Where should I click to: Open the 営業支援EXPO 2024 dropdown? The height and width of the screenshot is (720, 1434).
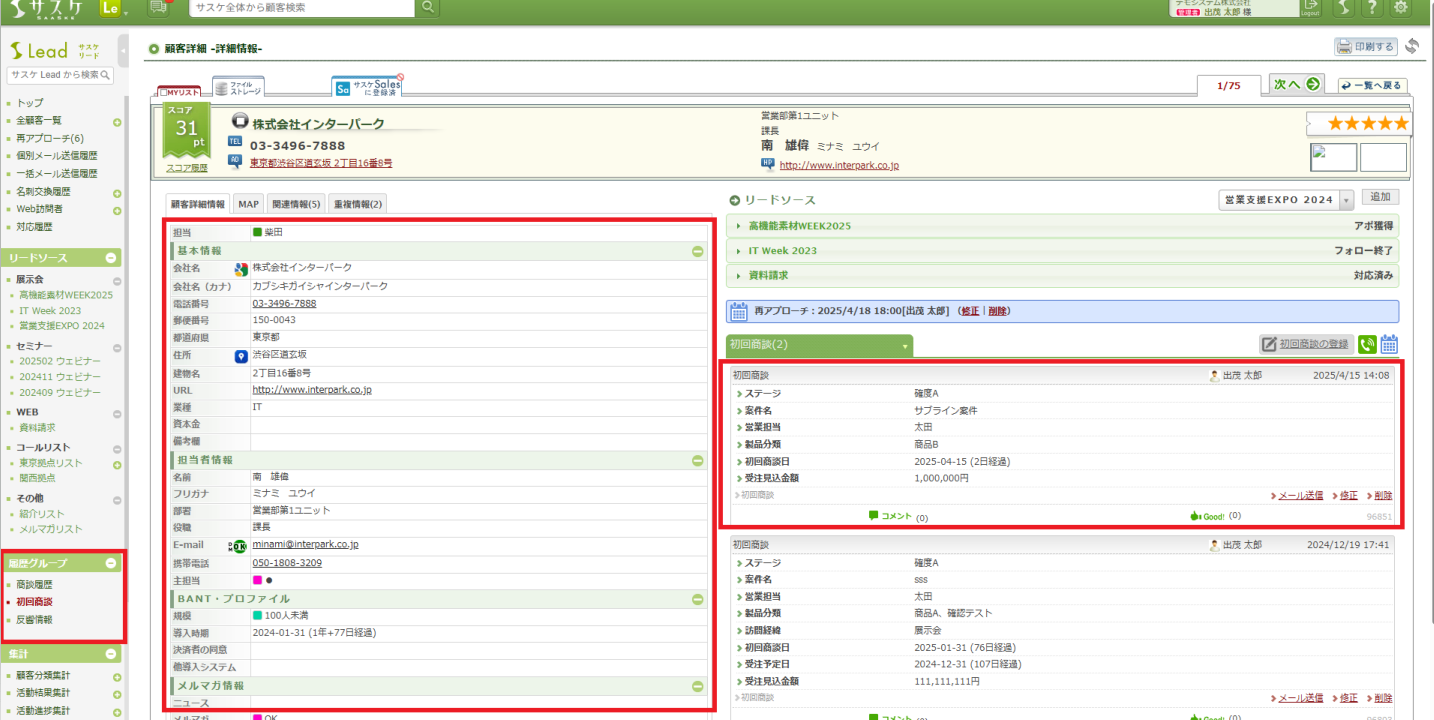[x=1286, y=200]
